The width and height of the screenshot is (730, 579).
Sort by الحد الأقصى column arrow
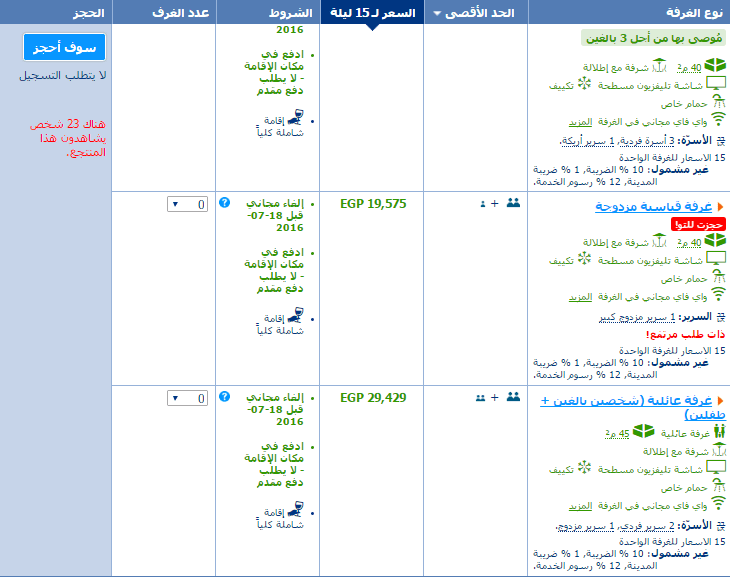(x=437, y=13)
